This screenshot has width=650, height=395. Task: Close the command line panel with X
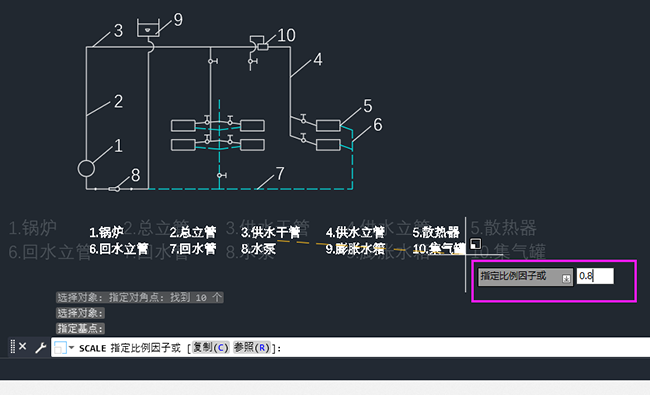pos(23,347)
